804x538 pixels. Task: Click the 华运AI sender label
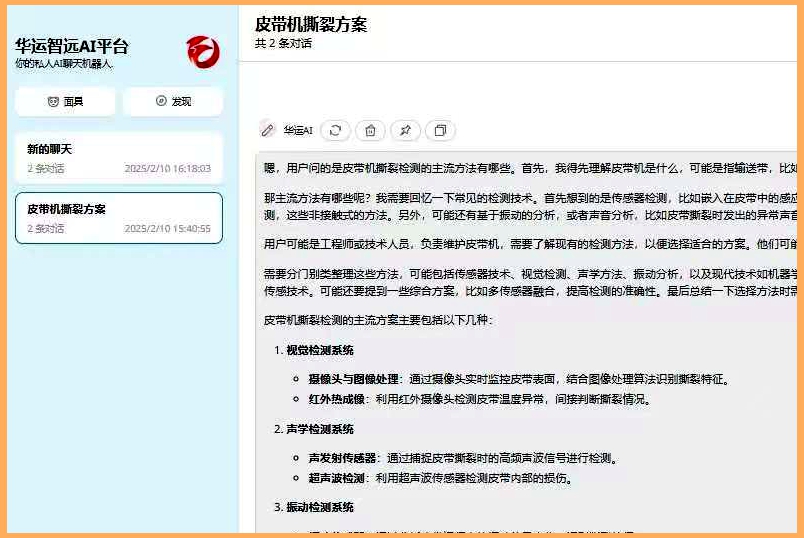[x=298, y=130]
